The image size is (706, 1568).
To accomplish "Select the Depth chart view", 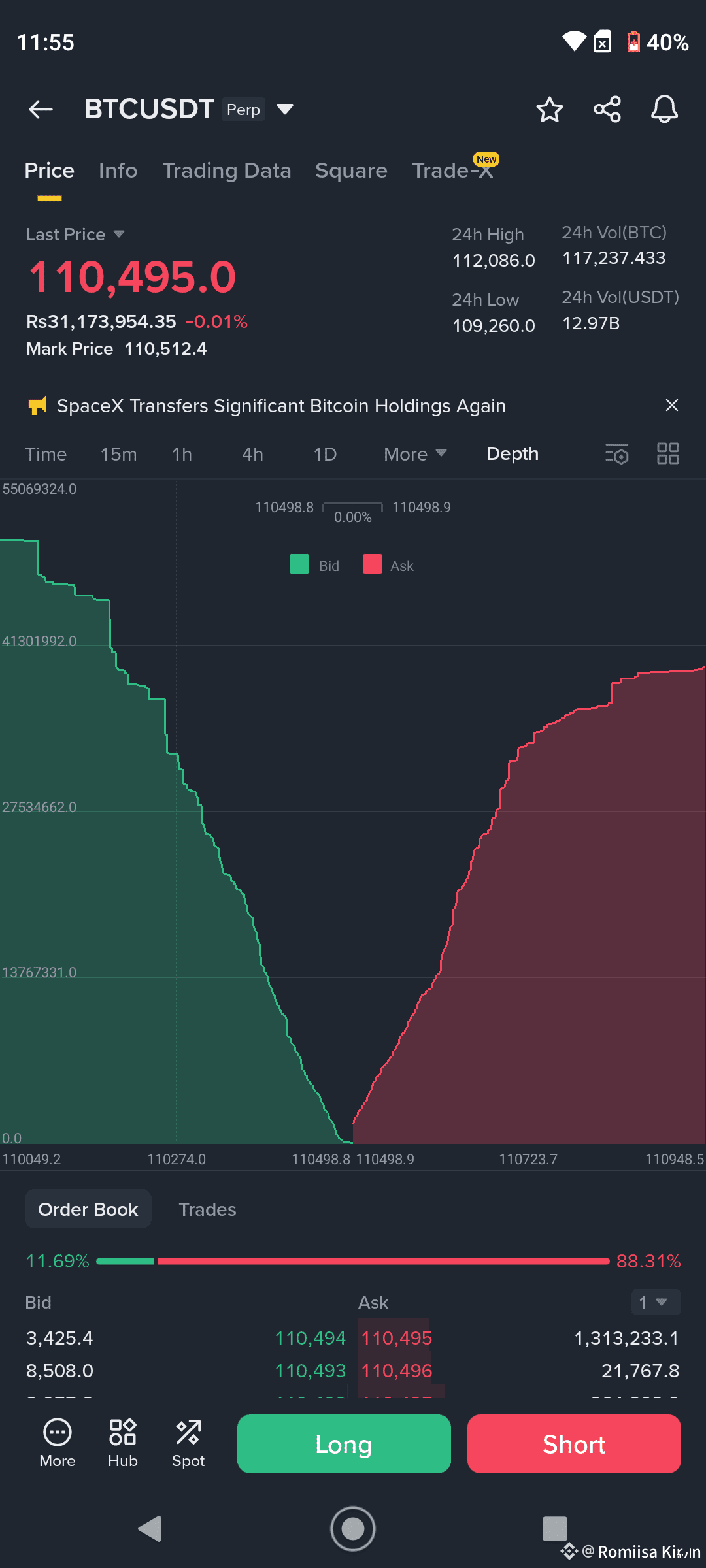I will (x=513, y=453).
